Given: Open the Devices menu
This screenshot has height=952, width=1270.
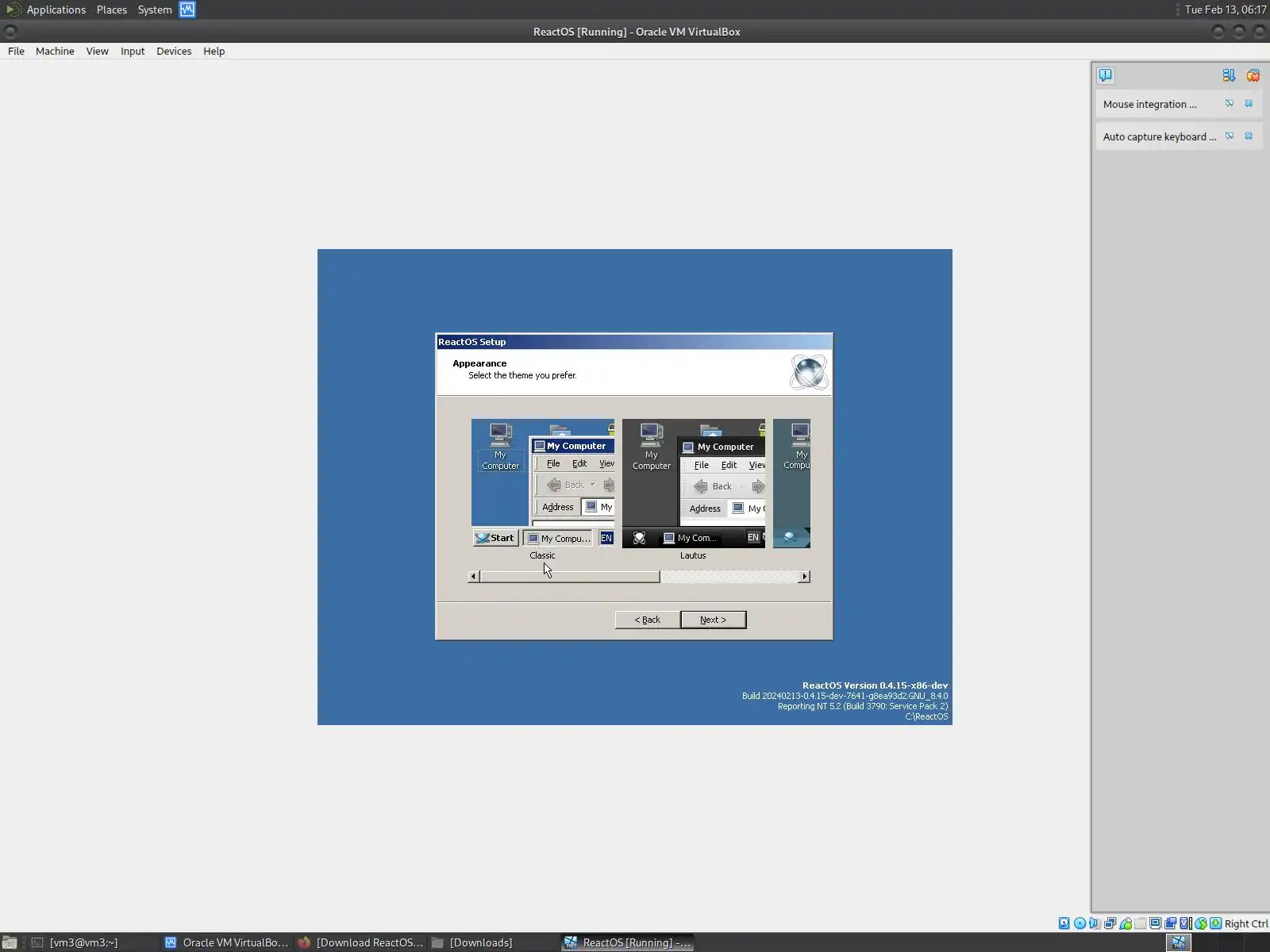Looking at the screenshot, I should pyautogui.click(x=174, y=51).
